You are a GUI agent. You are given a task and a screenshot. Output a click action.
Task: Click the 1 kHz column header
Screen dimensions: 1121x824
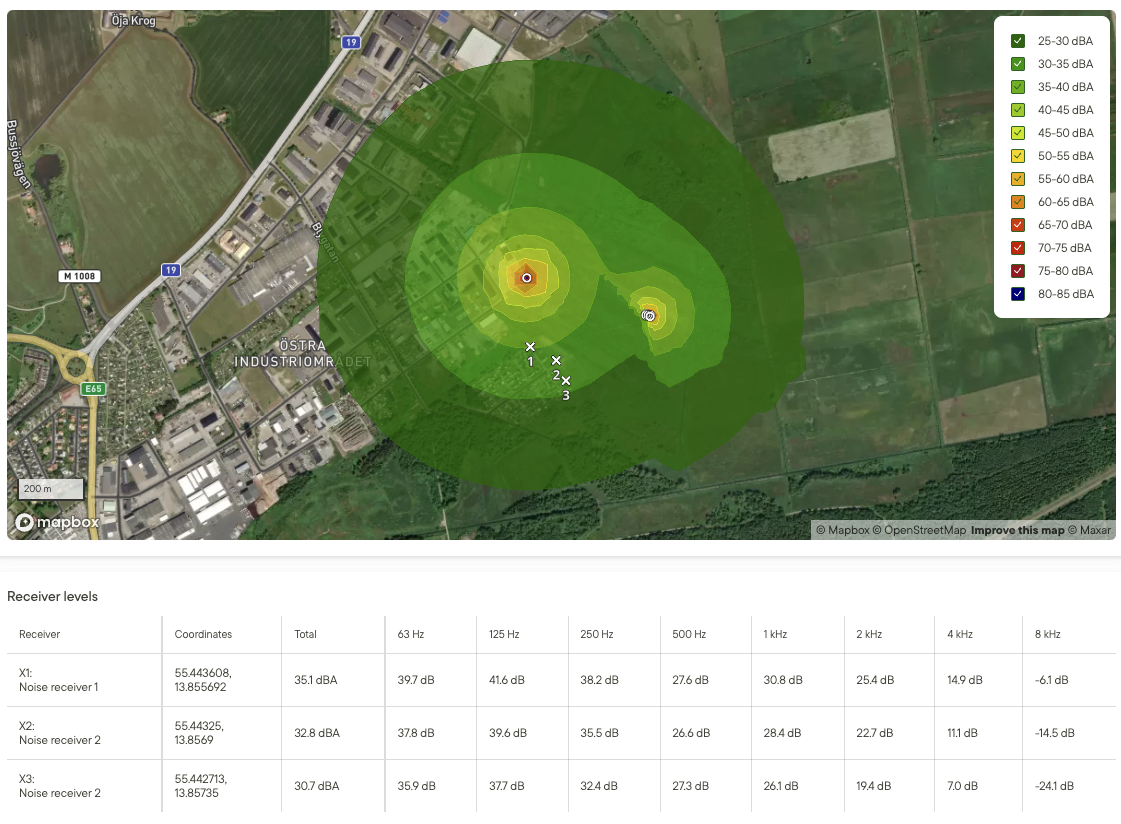tap(775, 634)
